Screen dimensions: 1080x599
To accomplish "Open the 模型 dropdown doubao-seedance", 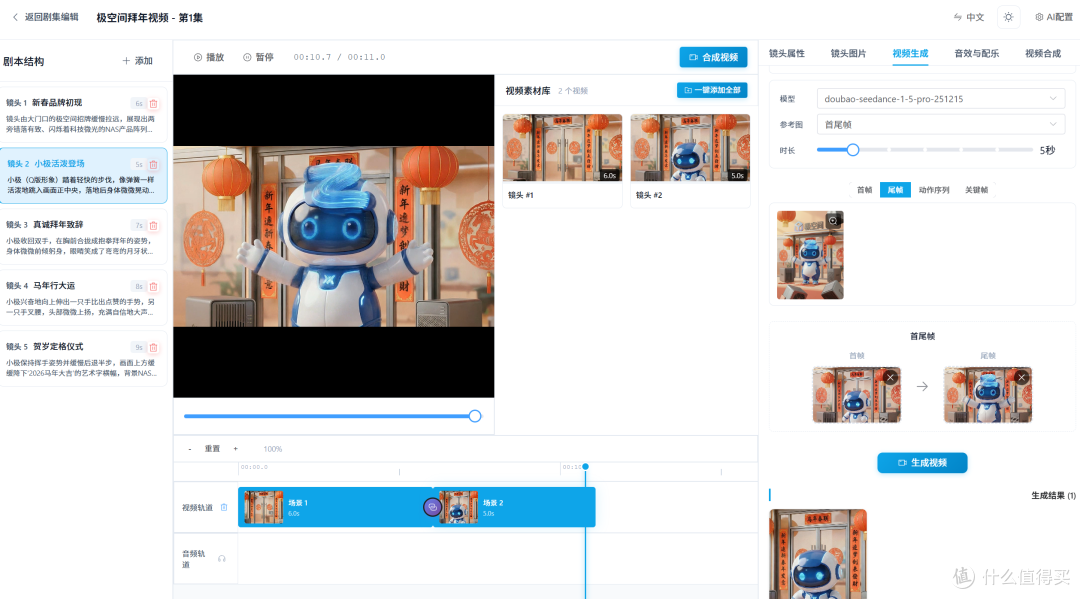I will [940, 98].
